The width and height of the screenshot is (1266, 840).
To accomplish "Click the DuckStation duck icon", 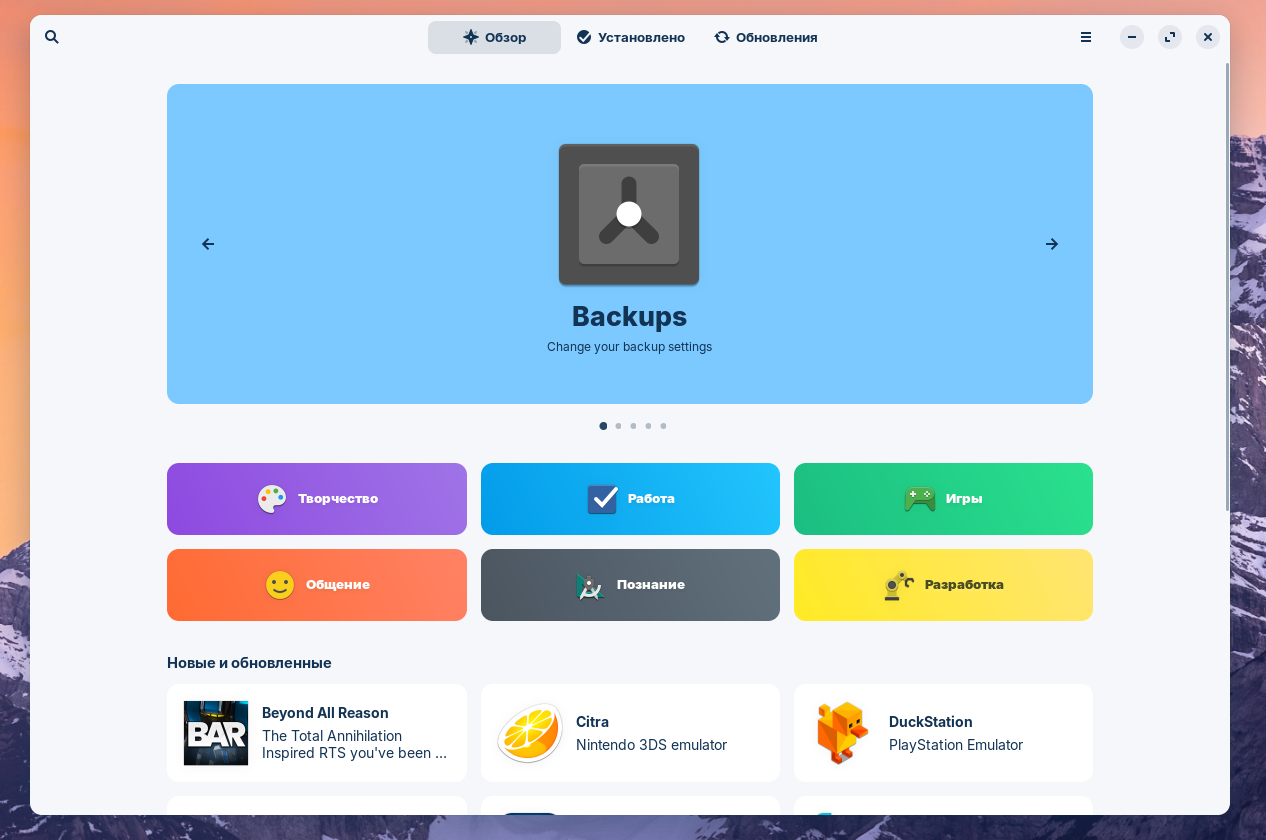I will [x=842, y=733].
